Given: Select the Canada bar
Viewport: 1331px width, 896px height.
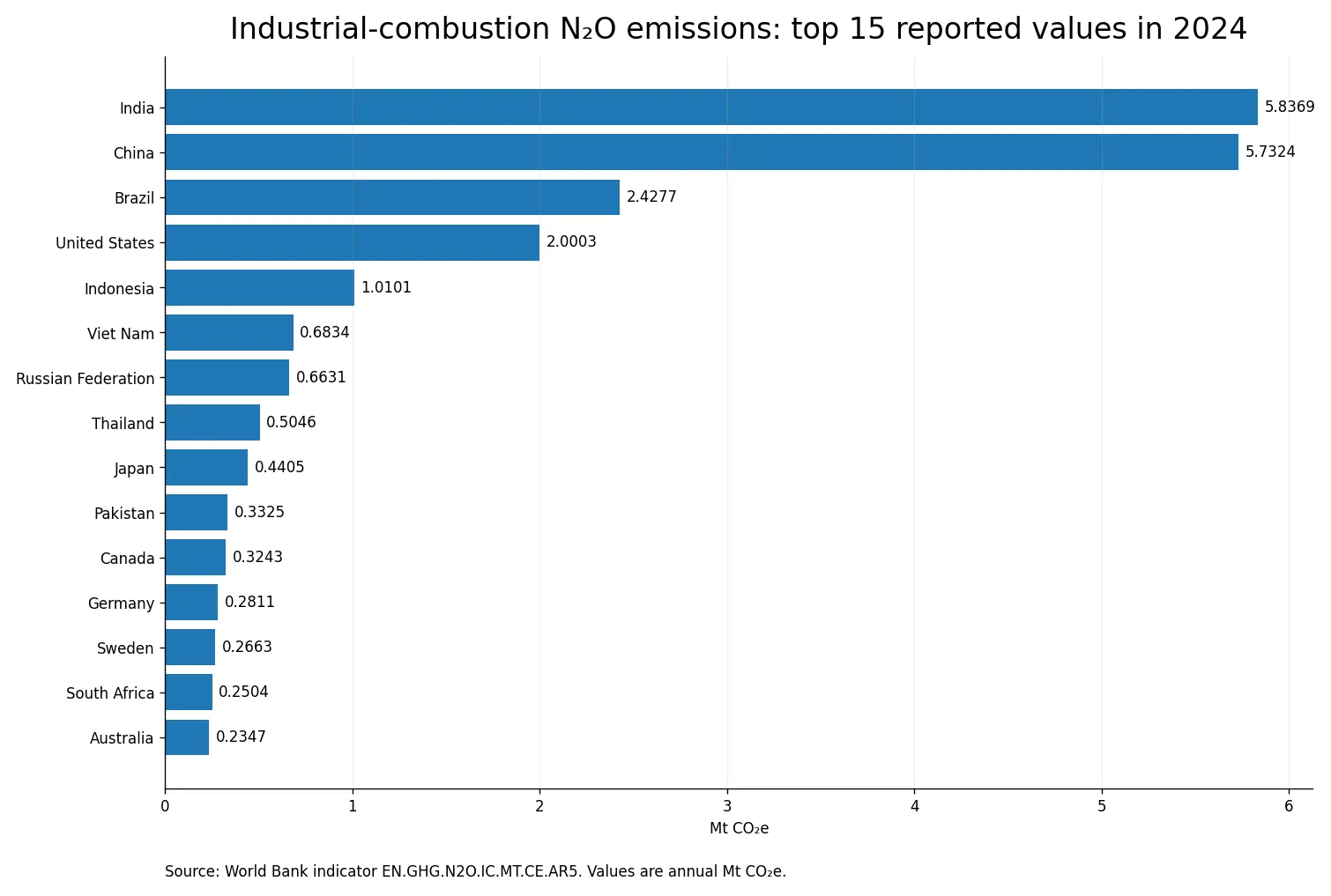Looking at the screenshot, I should pyautogui.click(x=196, y=558).
